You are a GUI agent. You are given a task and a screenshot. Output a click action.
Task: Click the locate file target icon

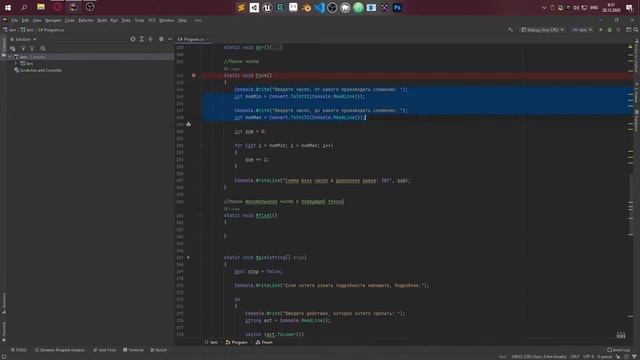coord(133,39)
